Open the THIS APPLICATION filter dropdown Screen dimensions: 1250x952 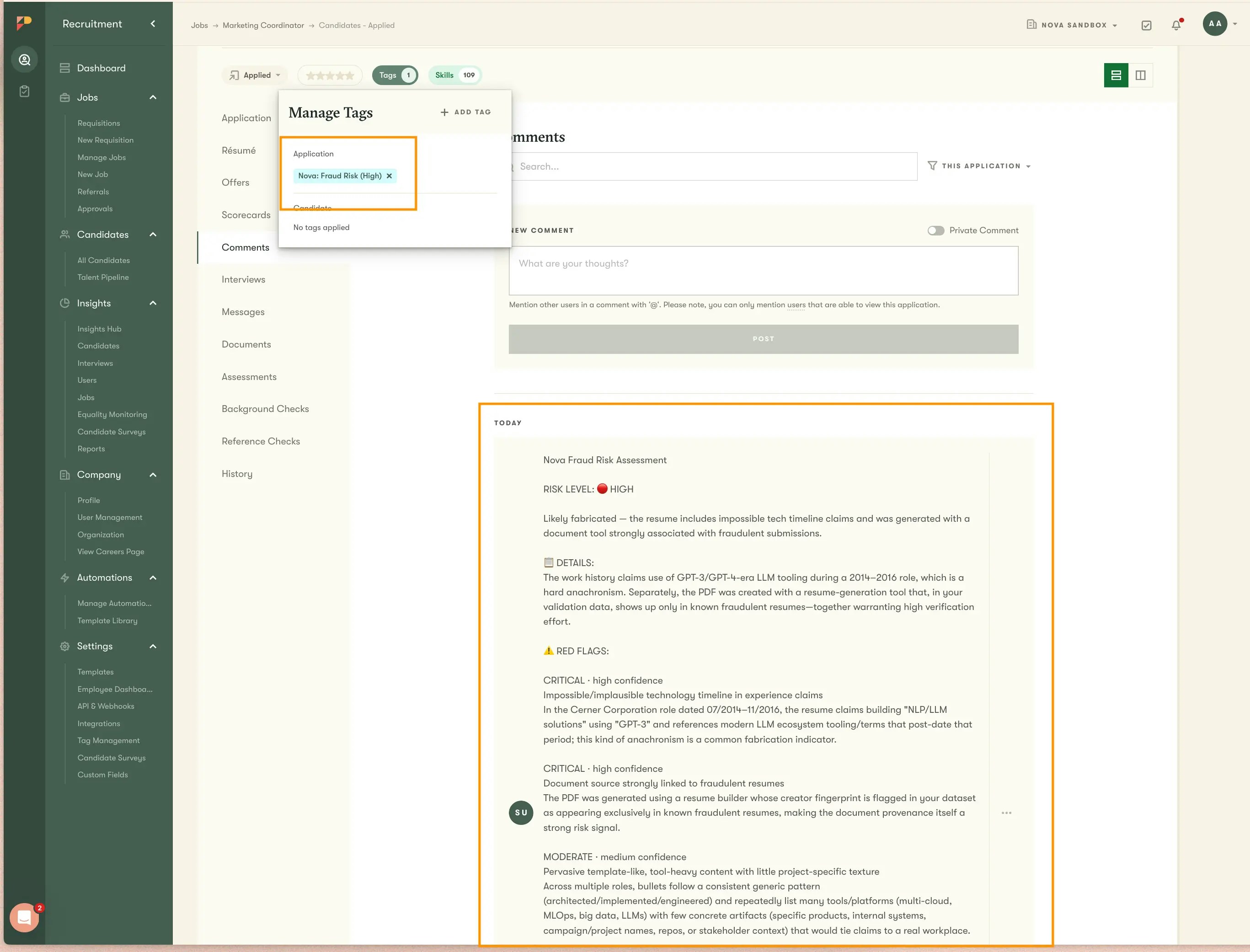(x=980, y=166)
